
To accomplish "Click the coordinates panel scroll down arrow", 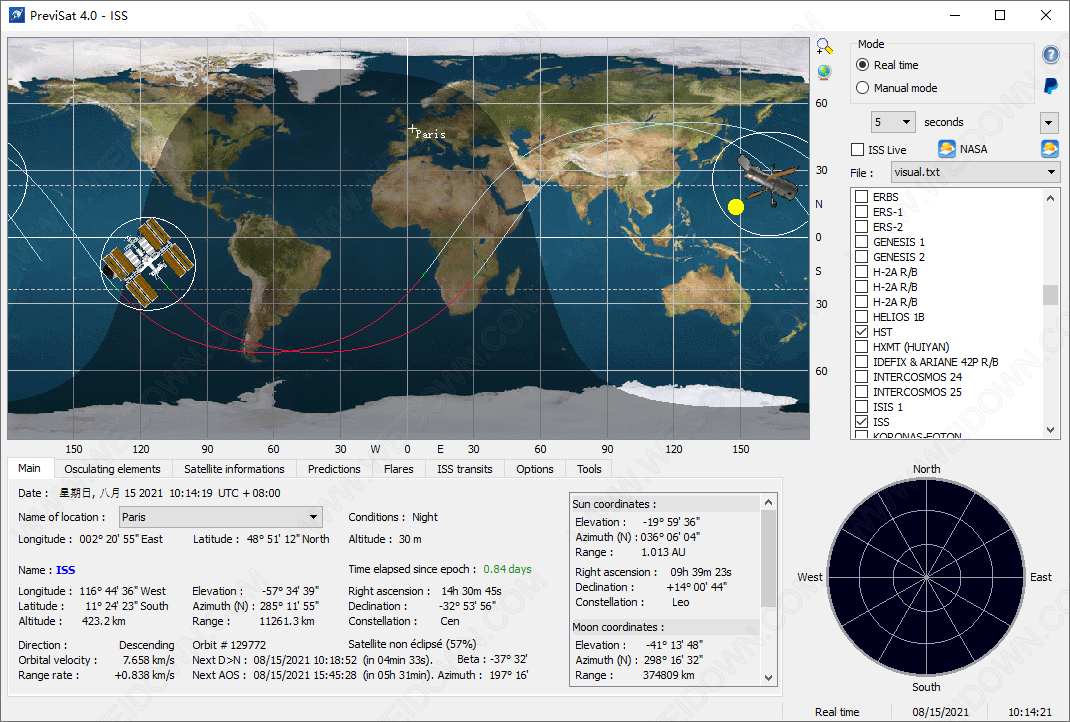I will click(768, 678).
